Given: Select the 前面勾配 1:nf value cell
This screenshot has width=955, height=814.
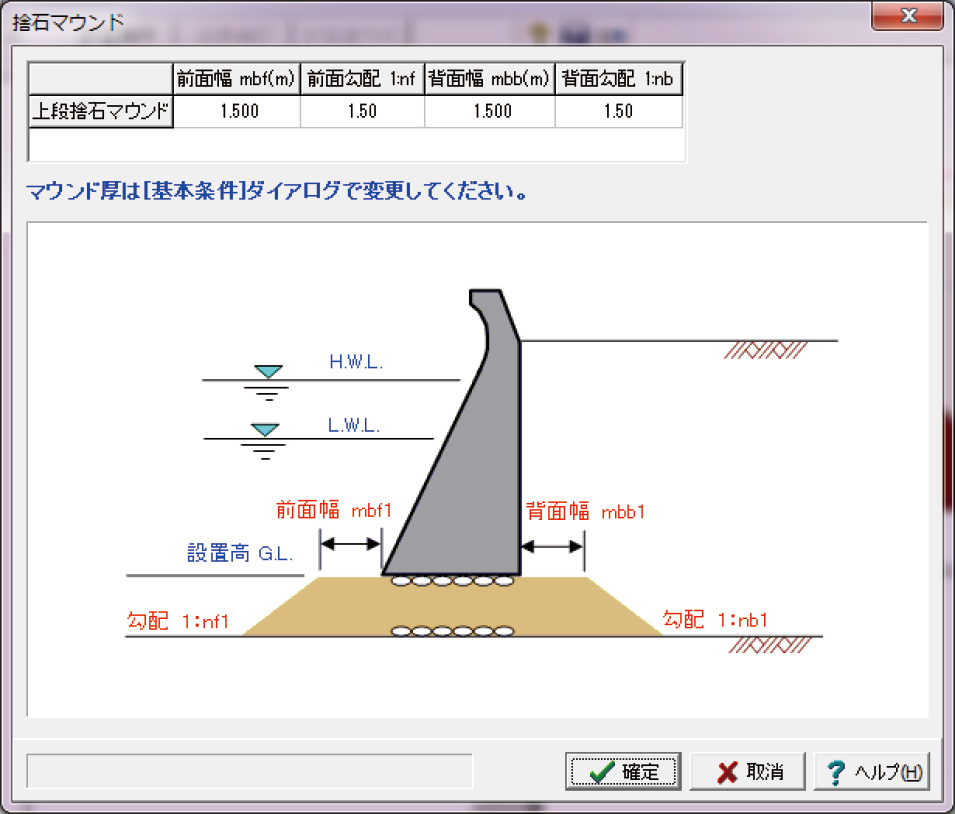Looking at the screenshot, I should point(362,111).
